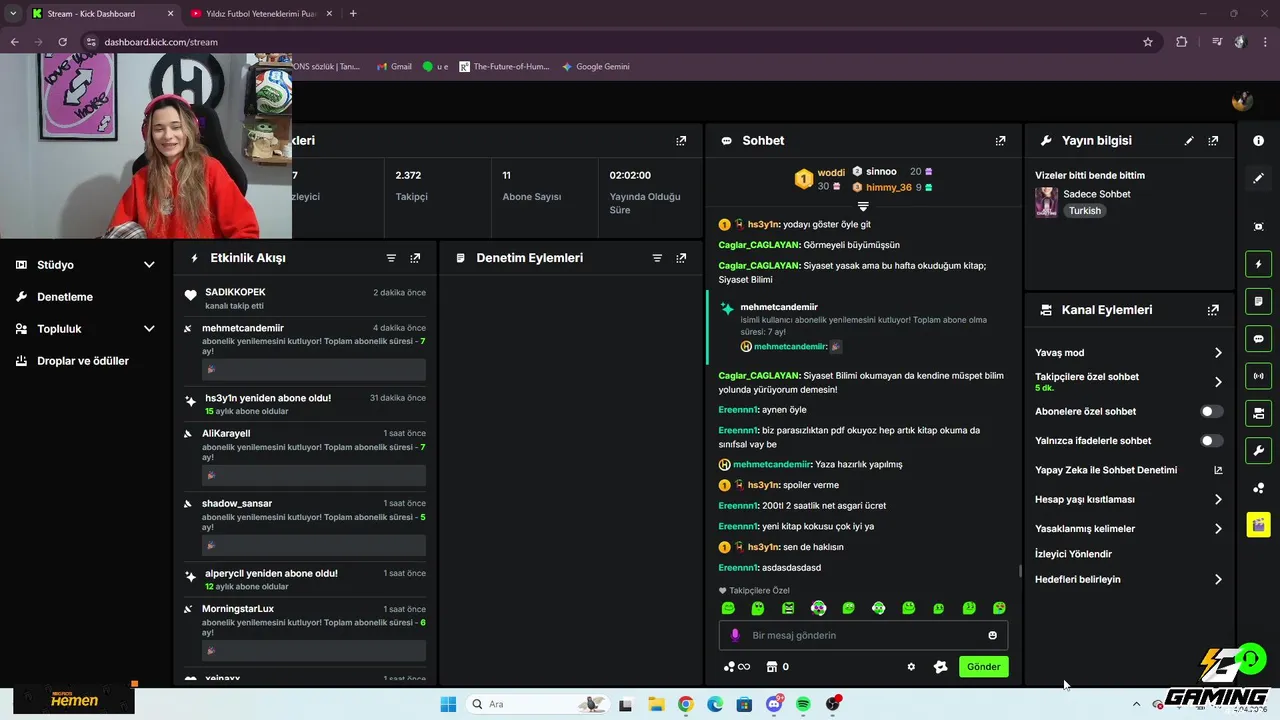This screenshot has width=1280, height=720.
Task: Pop out the Denetim Eylemleri panel
Action: tap(681, 258)
